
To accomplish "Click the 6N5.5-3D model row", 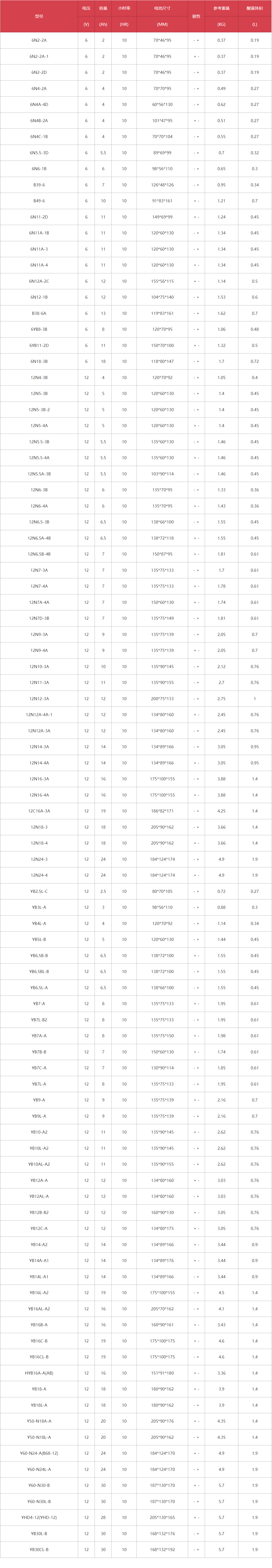I will click(x=136, y=153).
